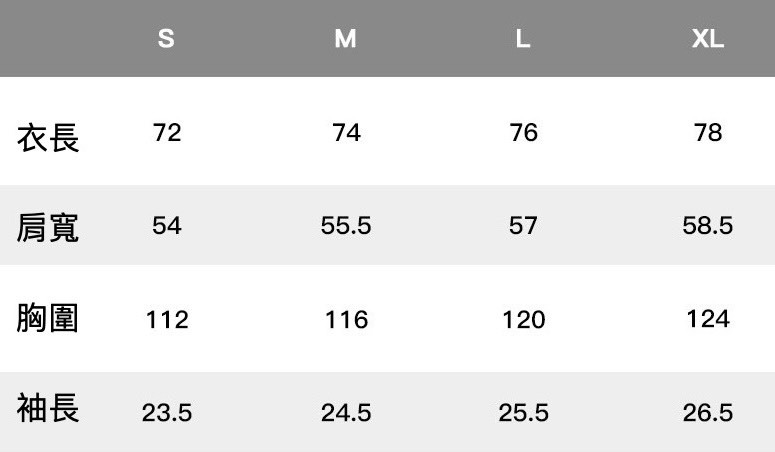
Task: Click the 胸圍 row label
Action: point(48,319)
